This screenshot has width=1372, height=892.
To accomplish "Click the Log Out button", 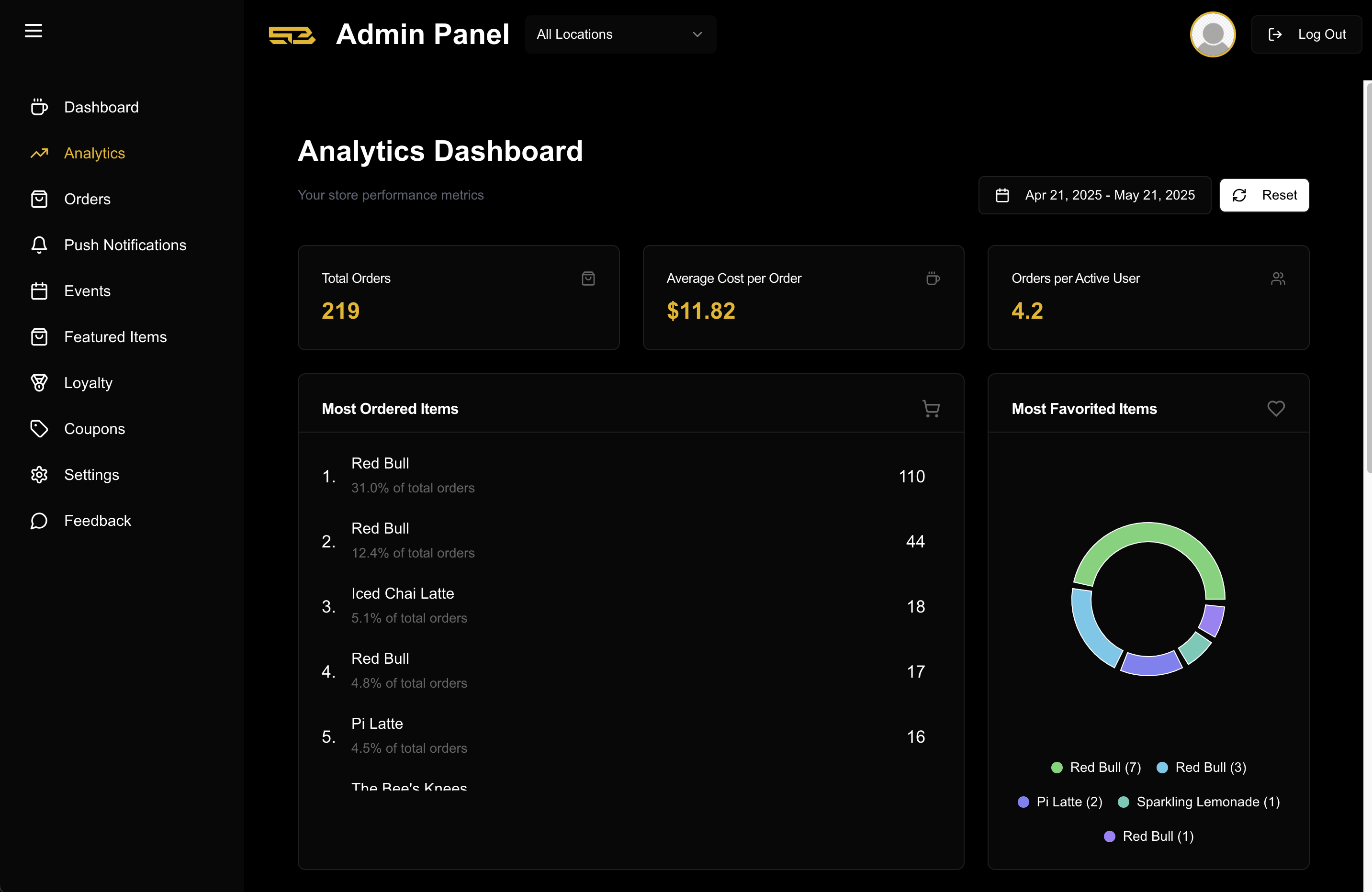I will (x=1306, y=34).
